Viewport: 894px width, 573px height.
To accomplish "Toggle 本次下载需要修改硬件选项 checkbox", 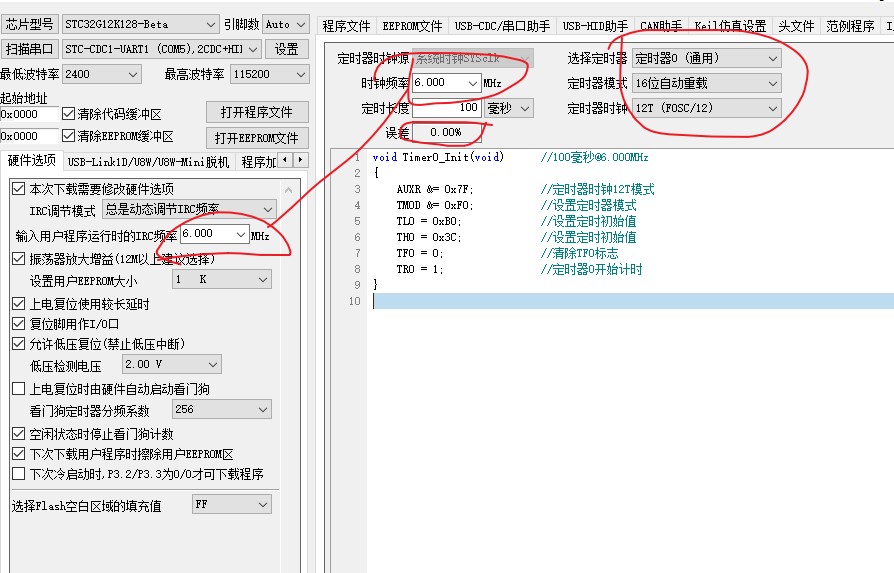I will pyautogui.click(x=19, y=189).
